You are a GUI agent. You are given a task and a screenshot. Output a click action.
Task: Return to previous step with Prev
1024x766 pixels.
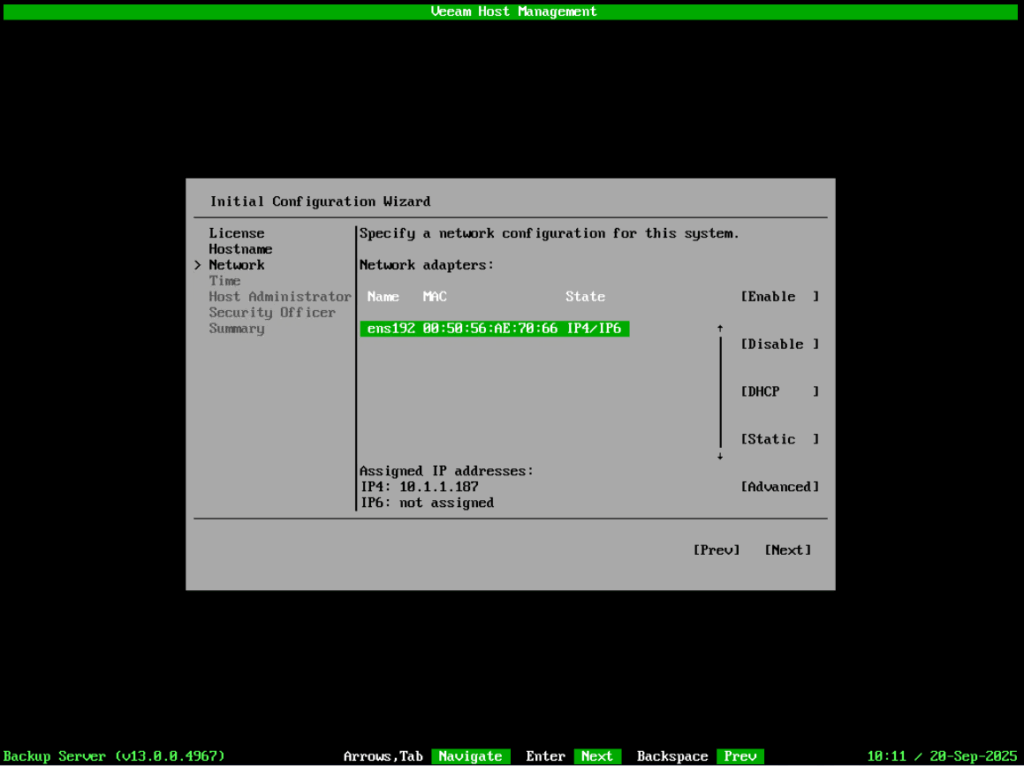716,550
